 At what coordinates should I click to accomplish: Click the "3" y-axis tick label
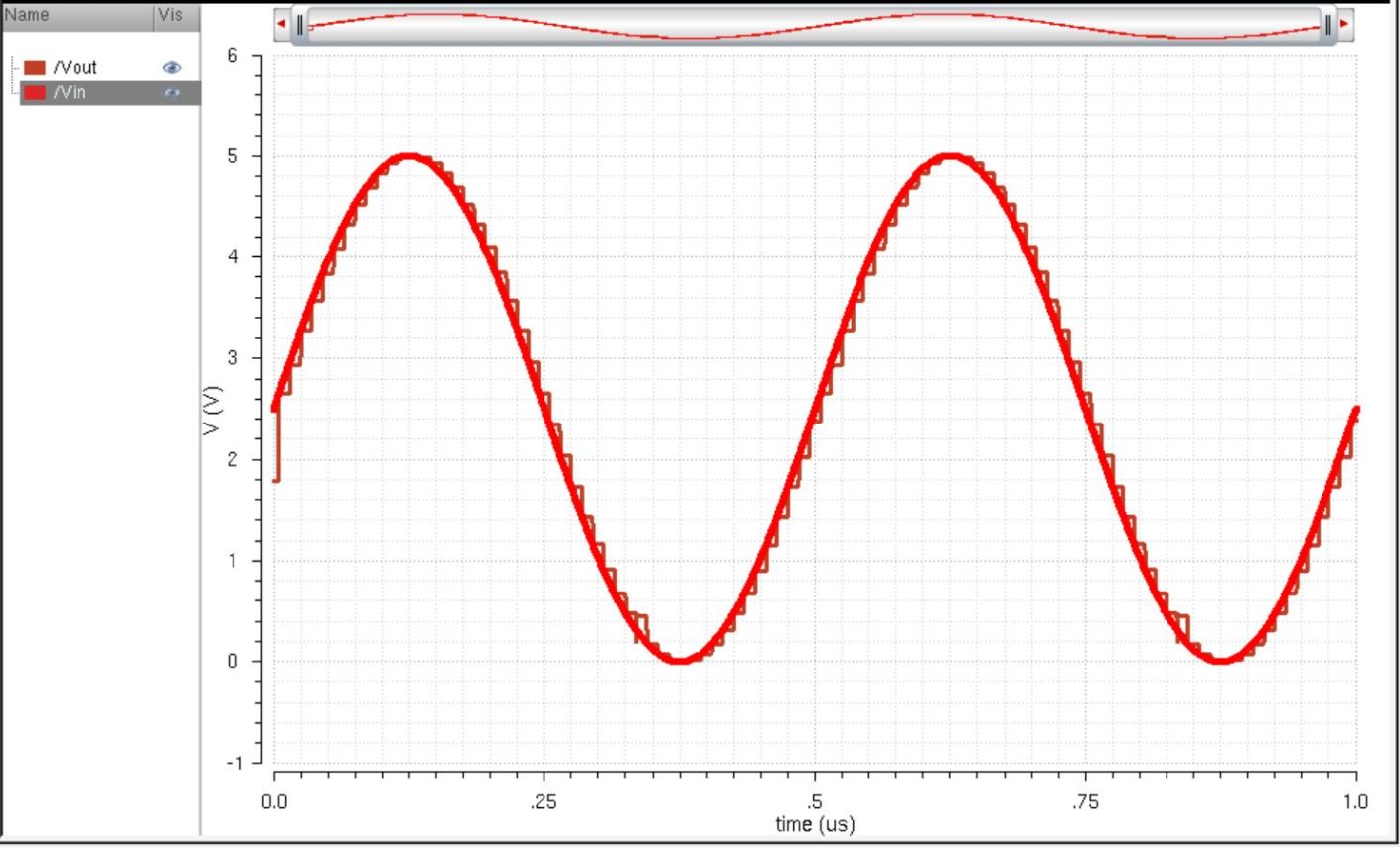tap(233, 358)
